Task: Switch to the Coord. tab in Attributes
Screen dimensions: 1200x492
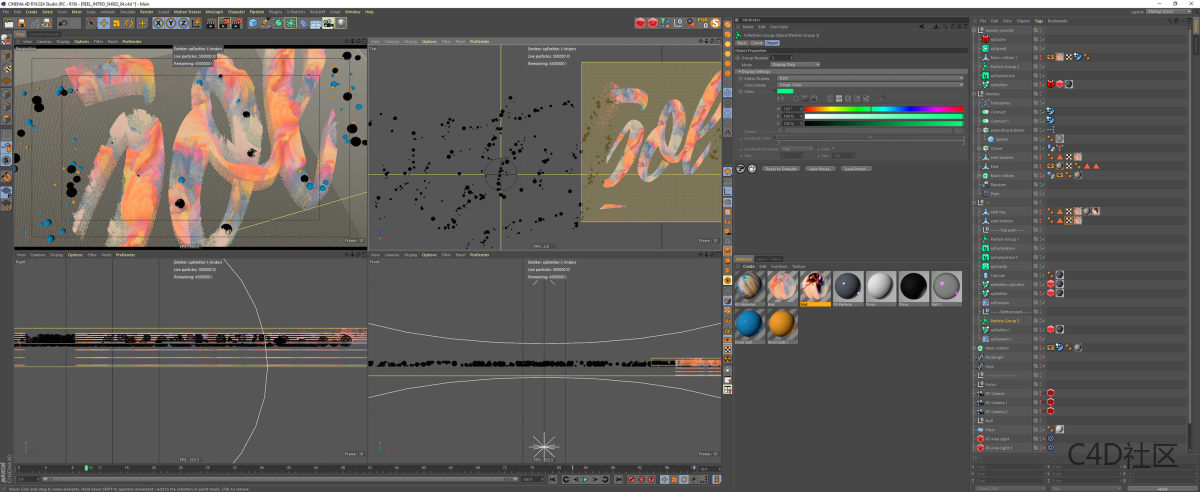Action: 756,43
